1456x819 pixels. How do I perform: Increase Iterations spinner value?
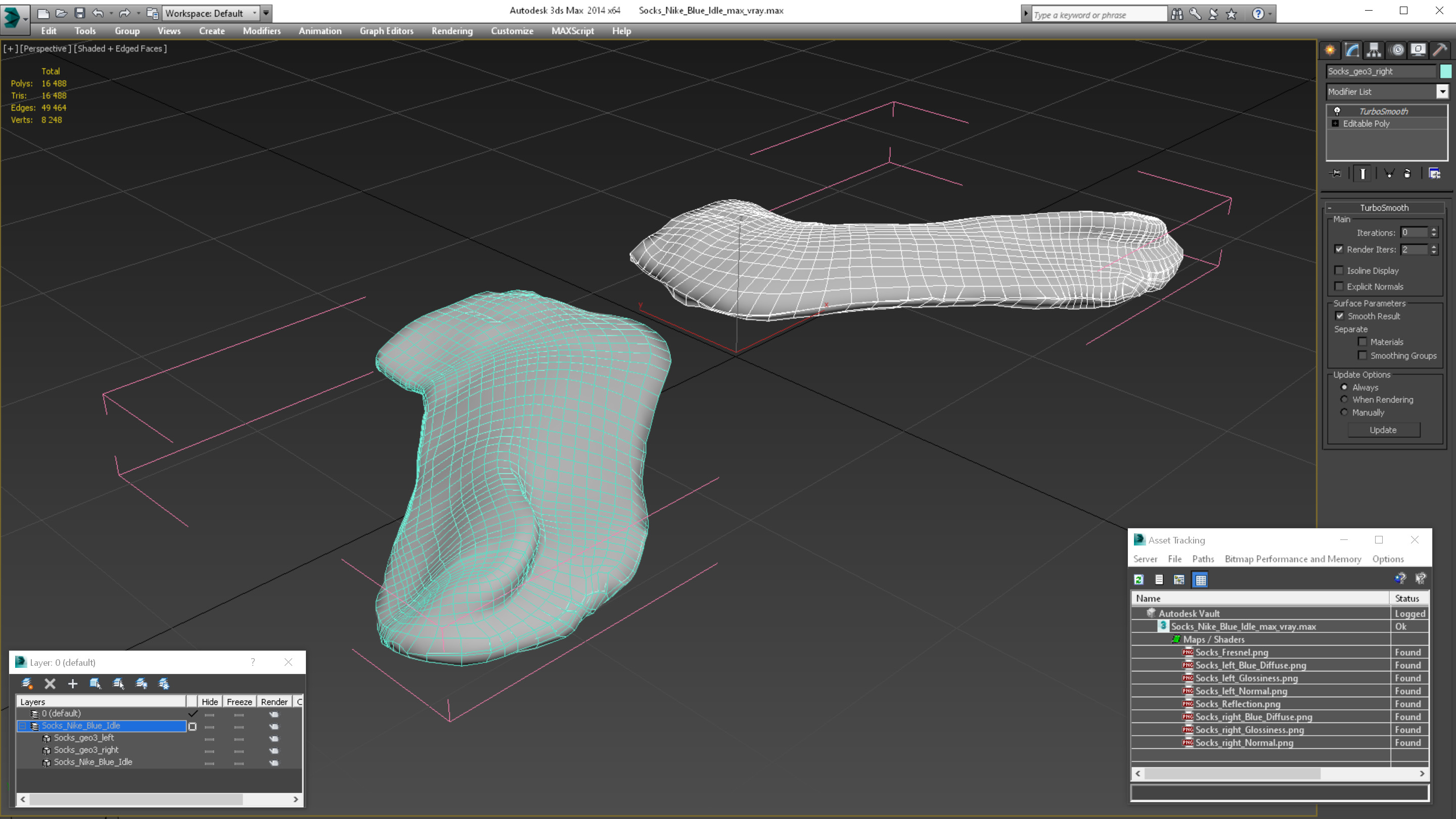click(x=1434, y=230)
